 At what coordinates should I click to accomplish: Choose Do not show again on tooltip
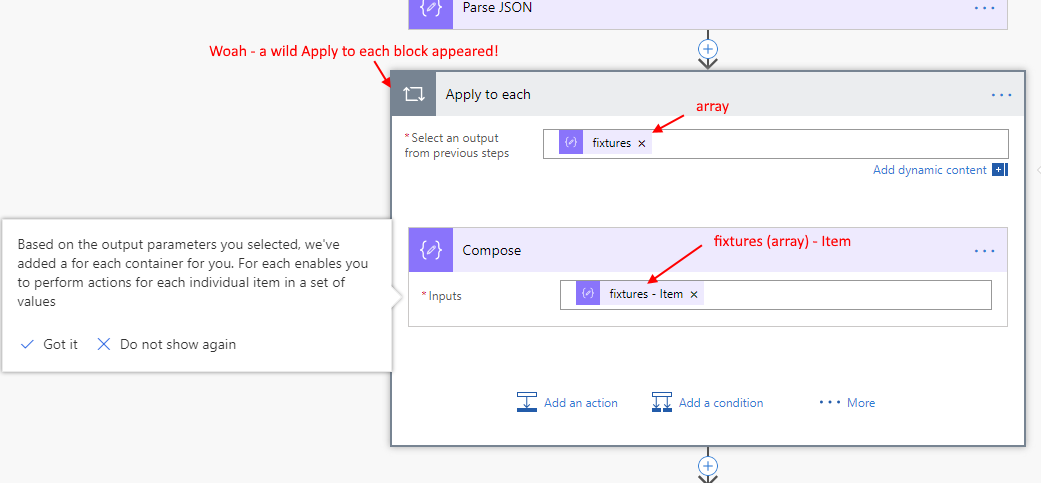[167, 344]
